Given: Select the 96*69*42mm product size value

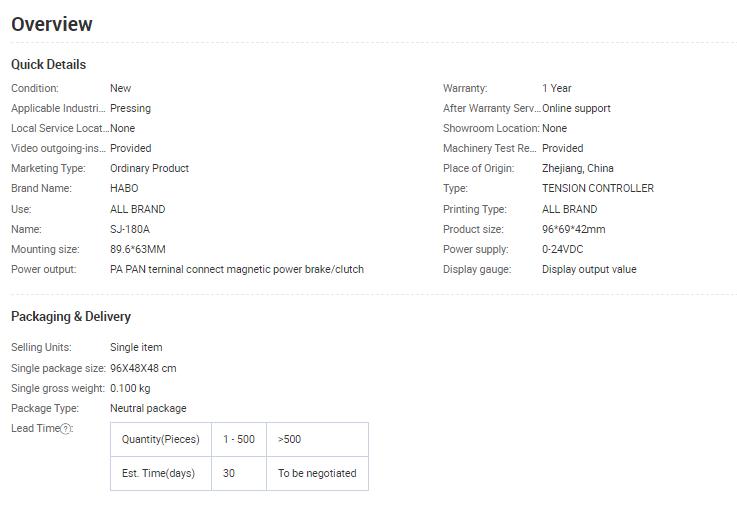Looking at the screenshot, I should (573, 229).
